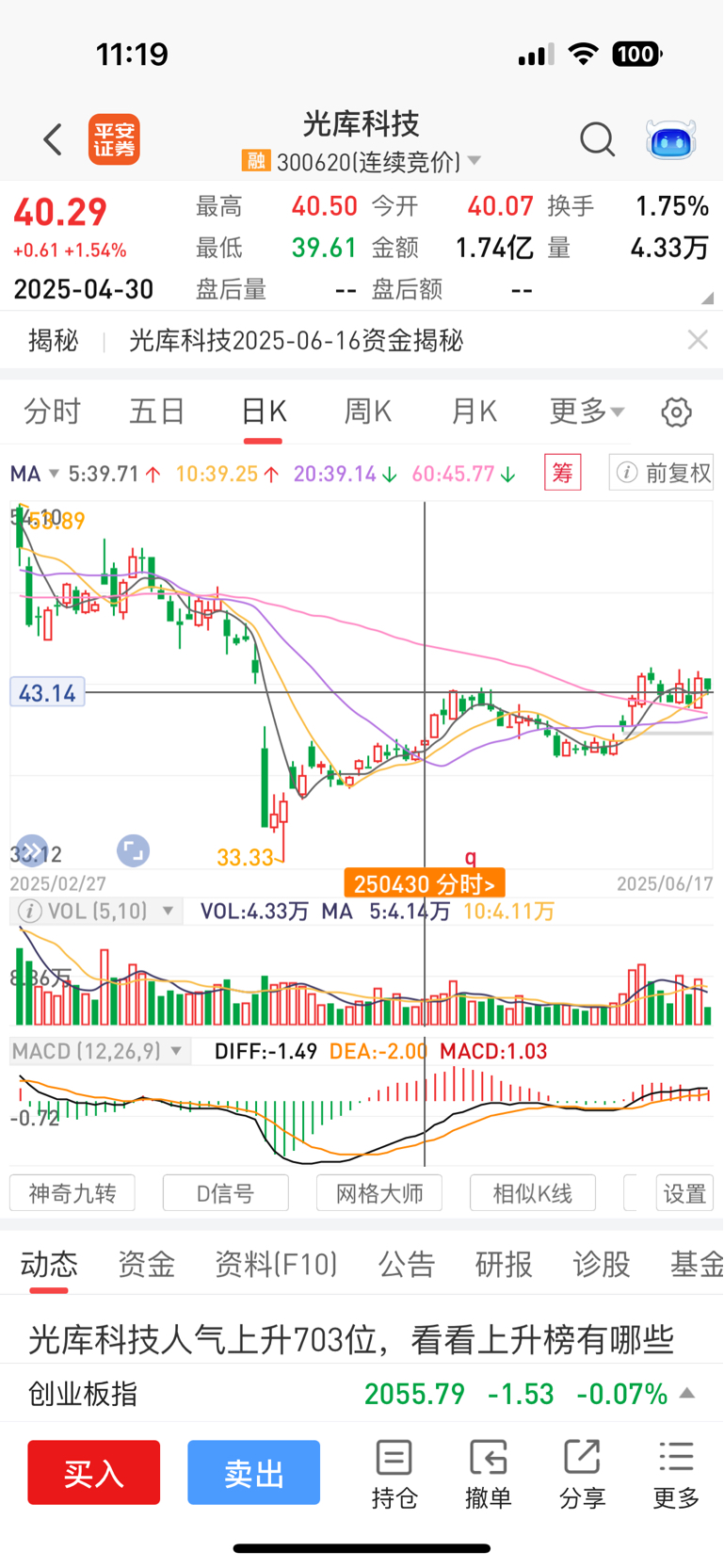Viewport: 724px width, 1568px height.
Task: Expand the 连续竞价 stock title dropdown
Action: pyautogui.click(x=474, y=161)
